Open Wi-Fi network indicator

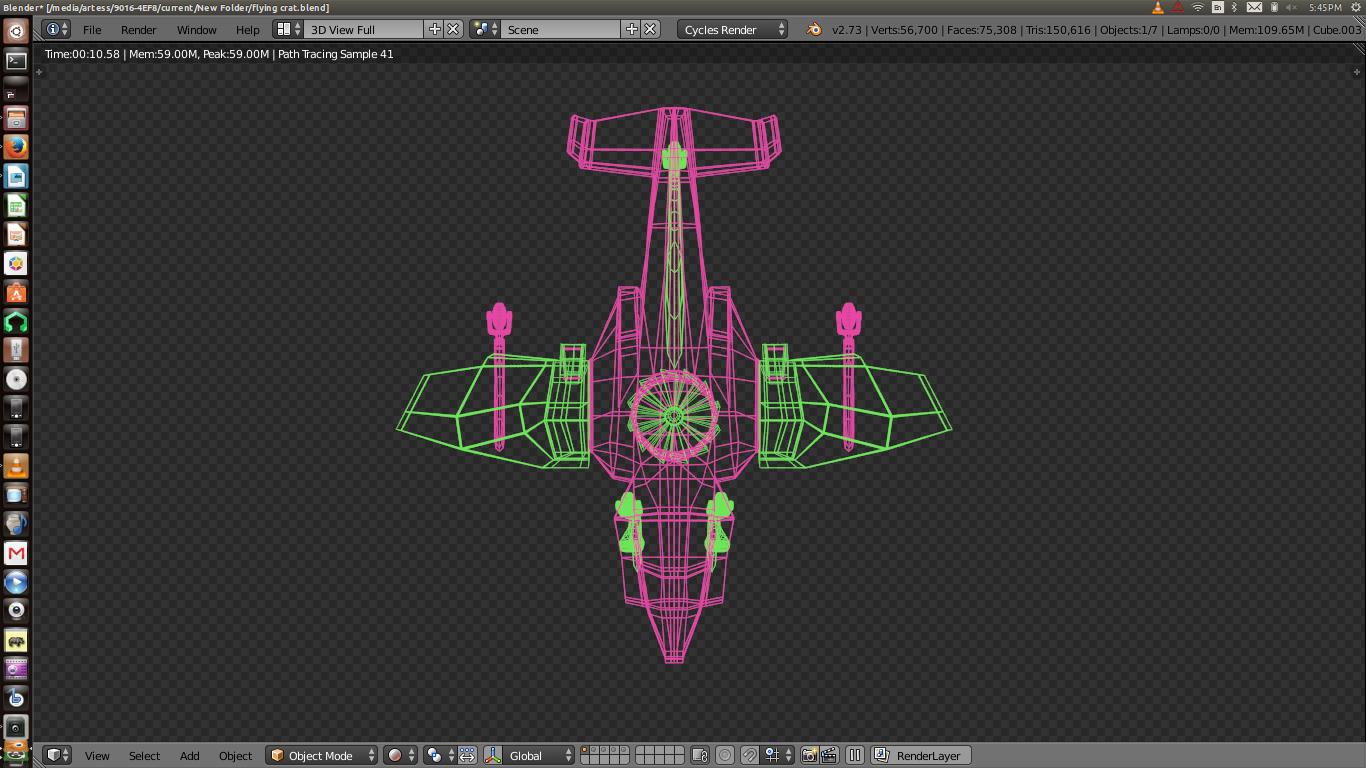(x=1197, y=7)
